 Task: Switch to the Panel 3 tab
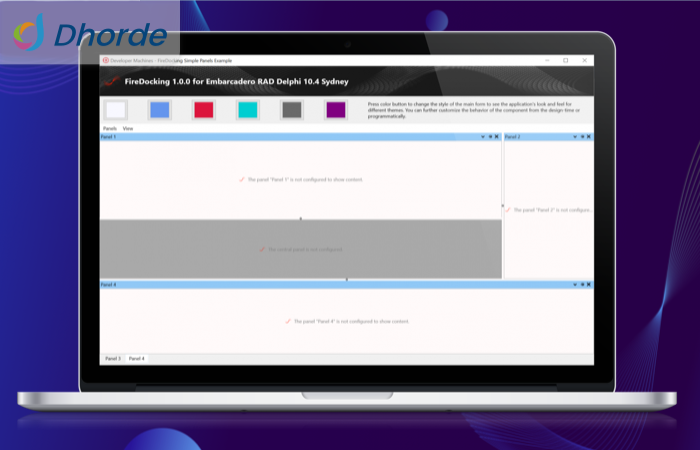(x=112, y=358)
